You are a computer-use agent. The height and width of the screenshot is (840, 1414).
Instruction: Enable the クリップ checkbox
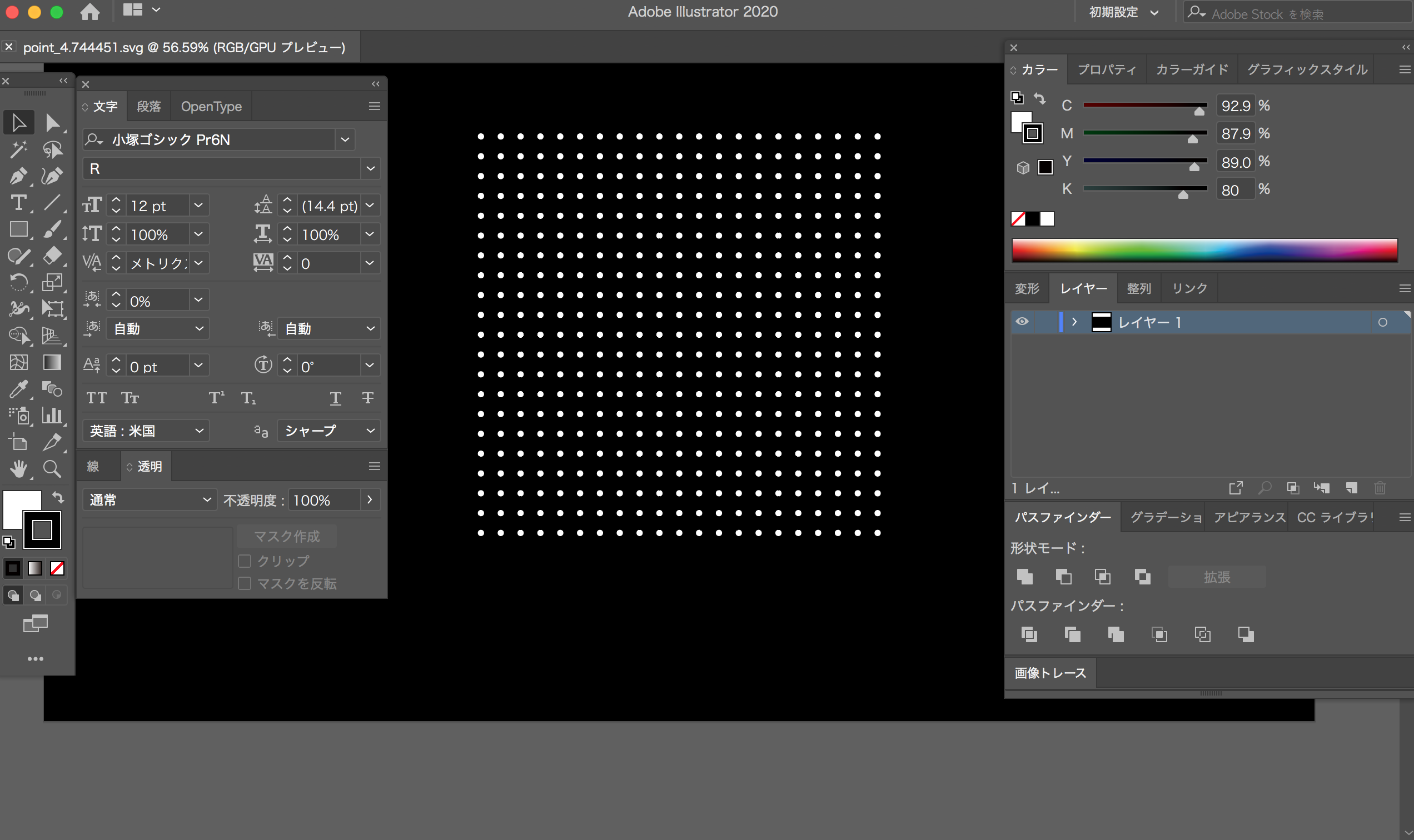coord(245,561)
